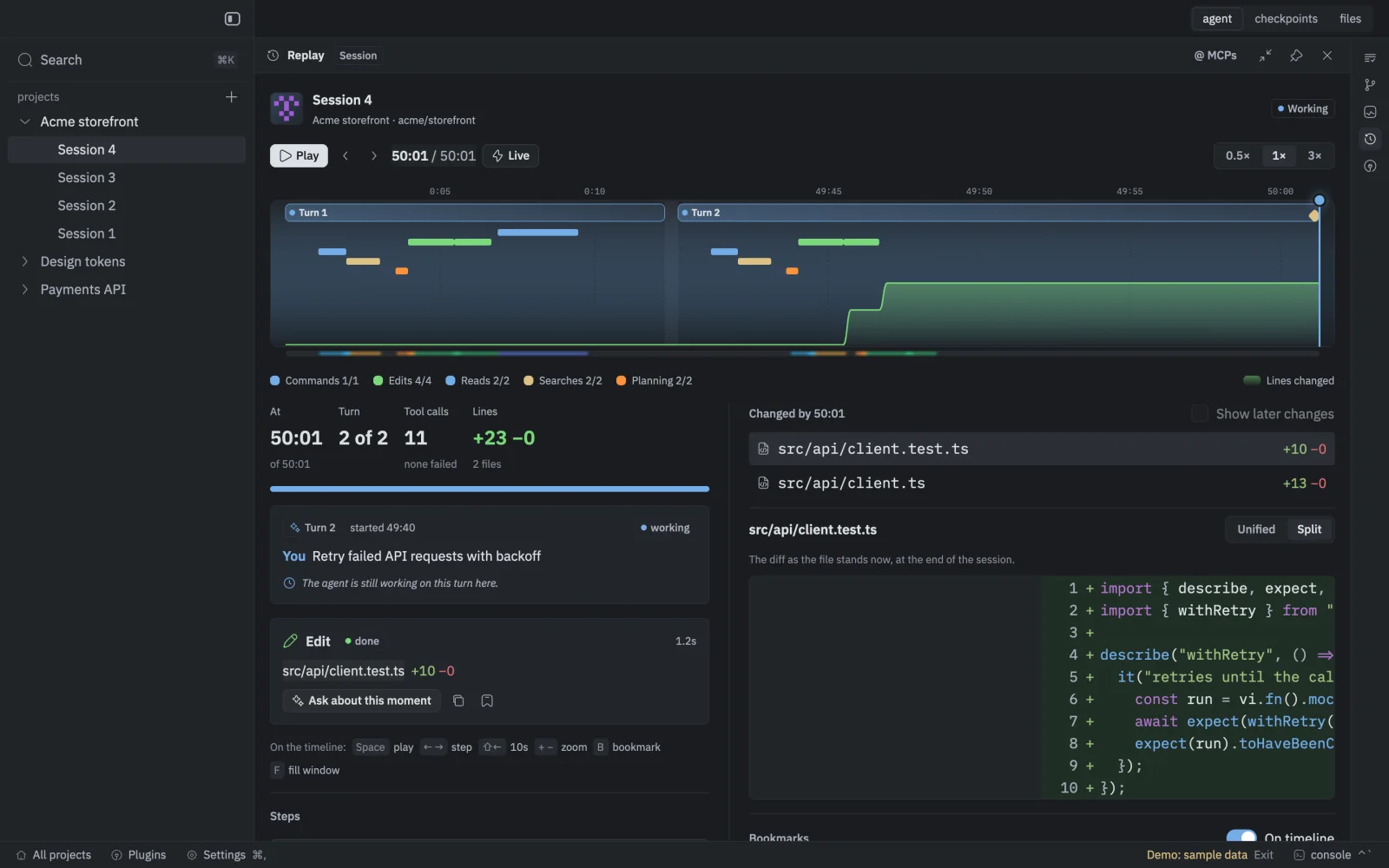
Task: Open the console panel
Action: click(x=1322, y=855)
